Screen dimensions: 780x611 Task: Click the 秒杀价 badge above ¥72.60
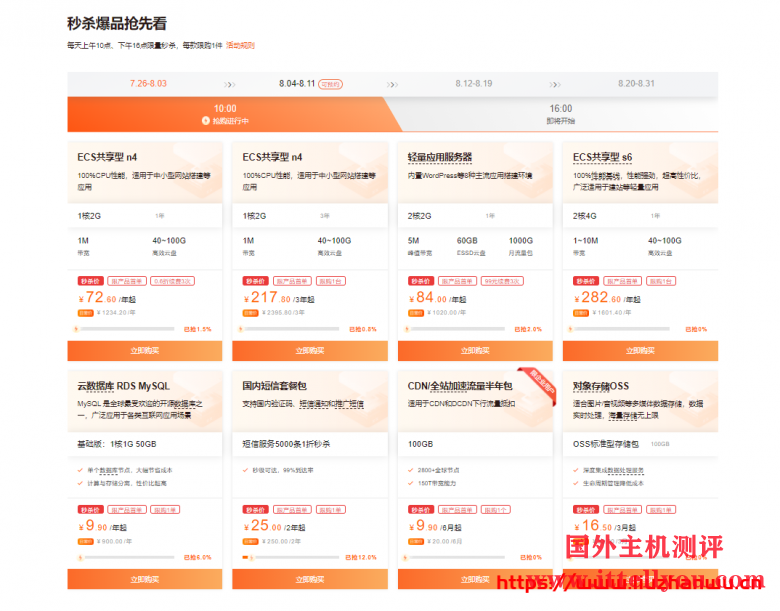[x=91, y=281]
